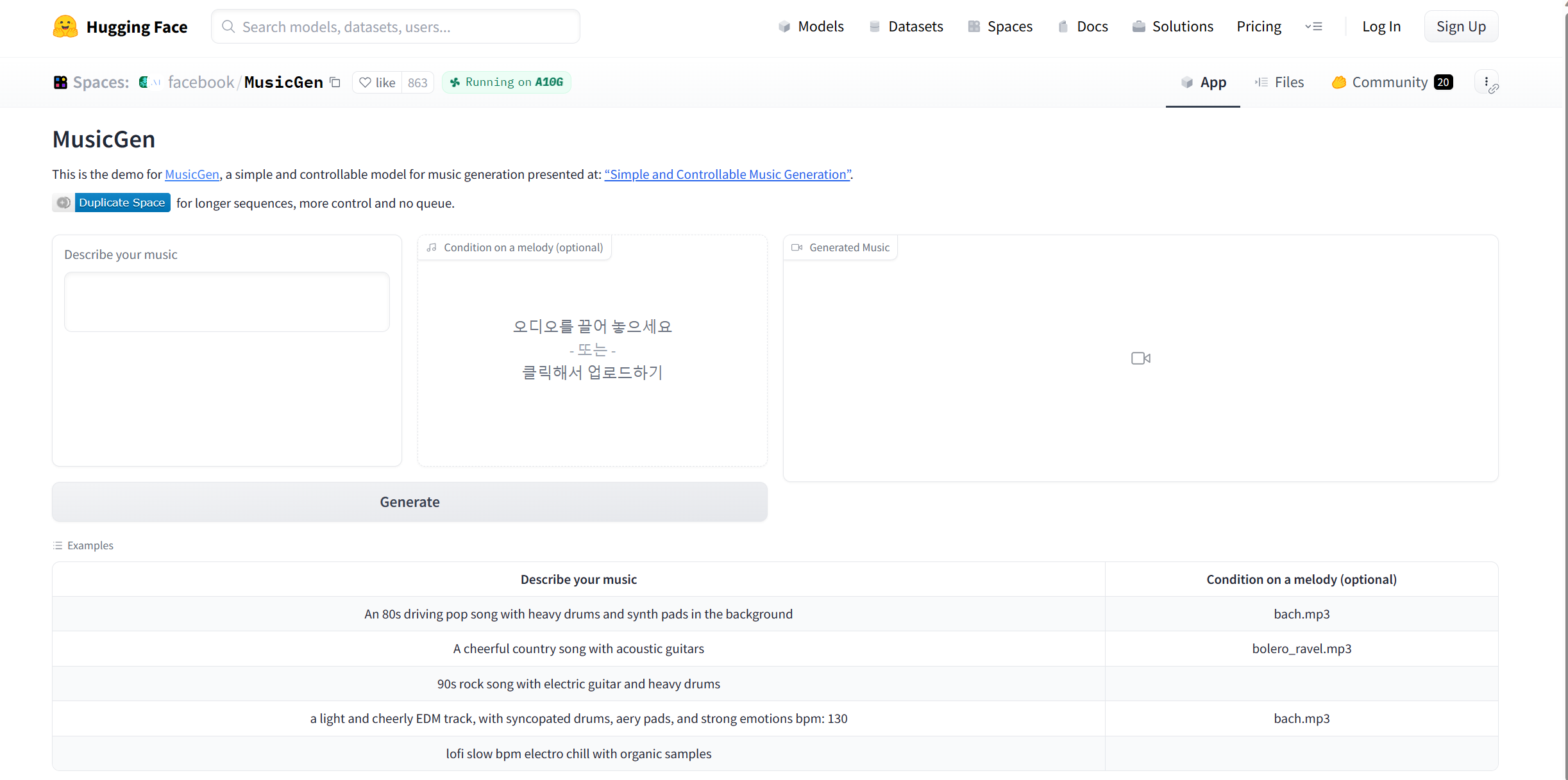Click the search magnifier icon
This screenshot has width=1568, height=780.
pos(228,26)
